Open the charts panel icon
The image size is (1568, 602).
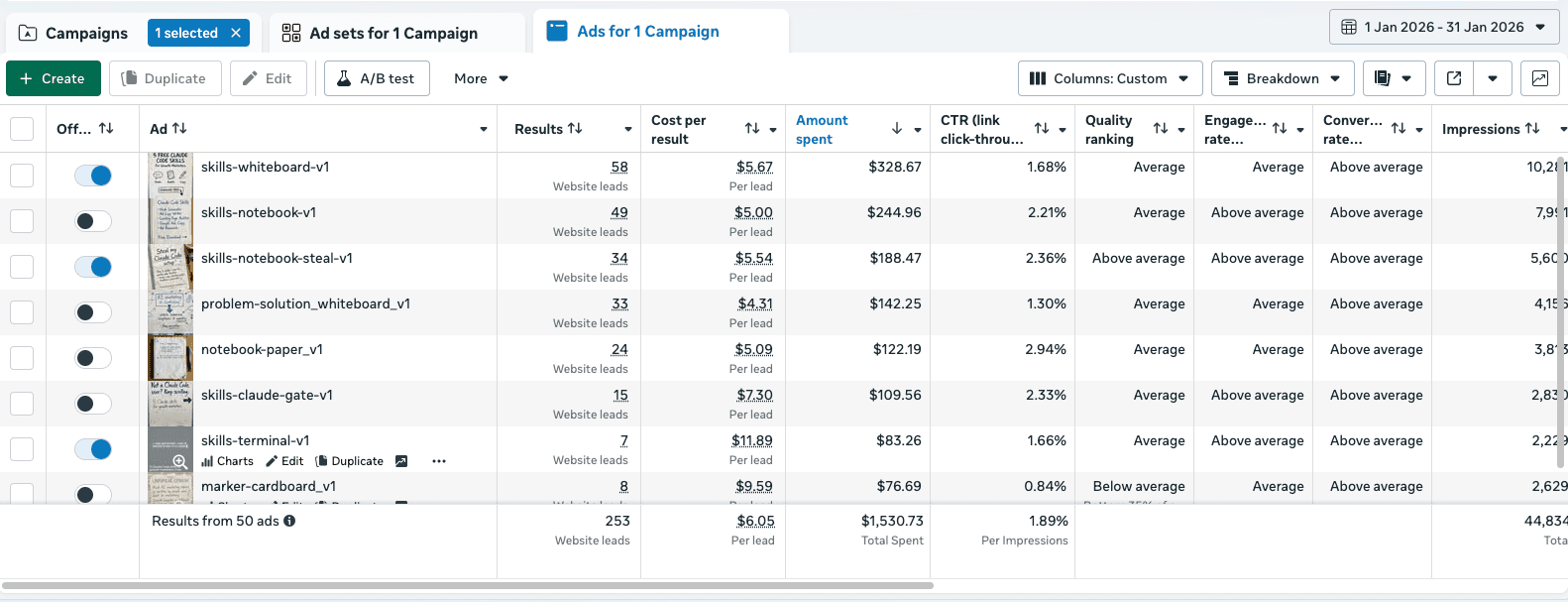[1540, 78]
